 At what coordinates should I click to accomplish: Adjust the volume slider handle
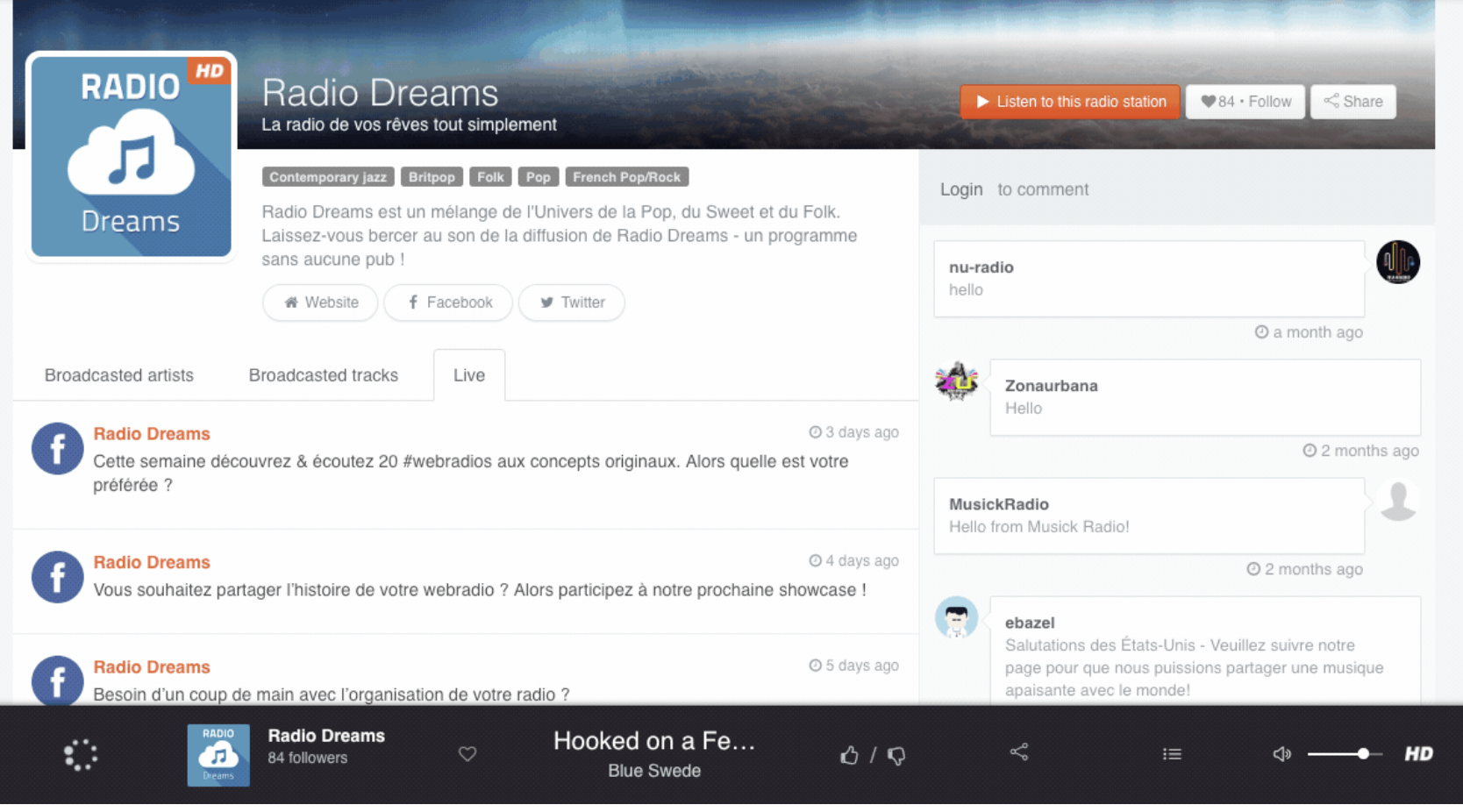coord(1363,753)
